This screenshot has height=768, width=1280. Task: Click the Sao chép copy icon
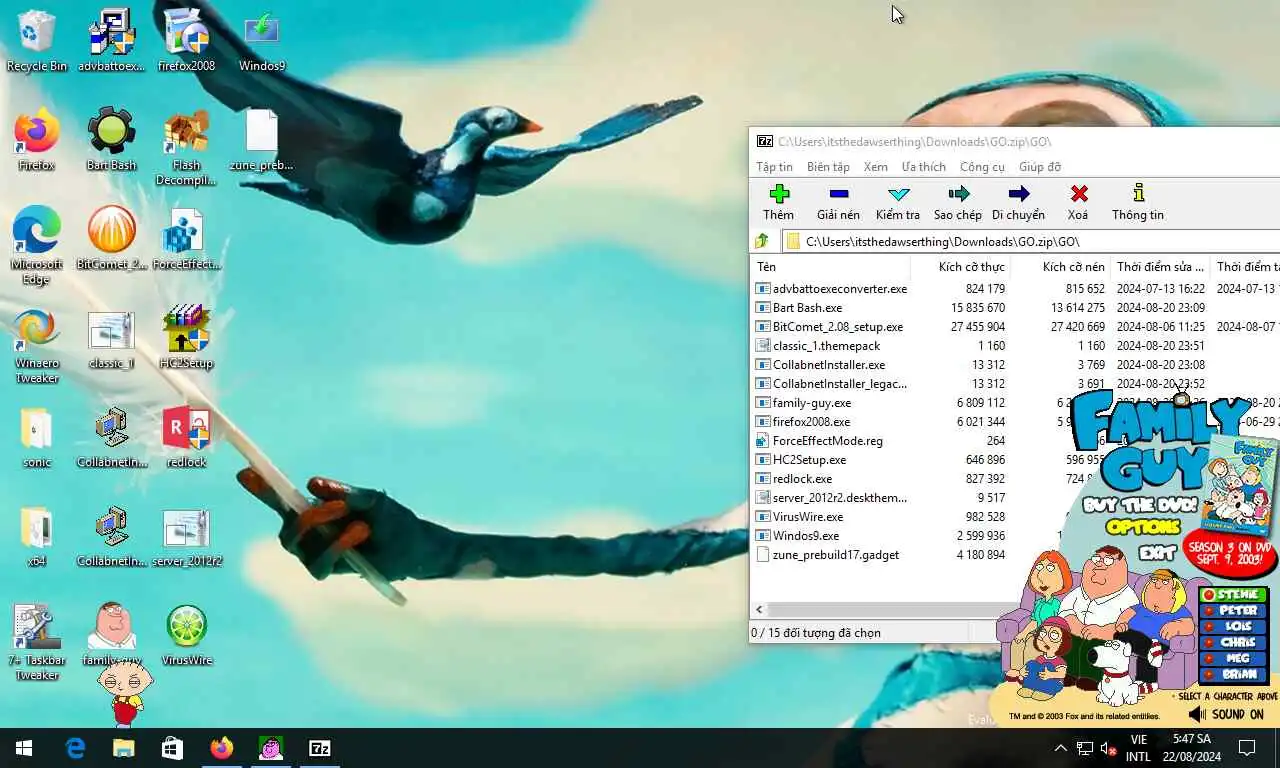(x=958, y=194)
